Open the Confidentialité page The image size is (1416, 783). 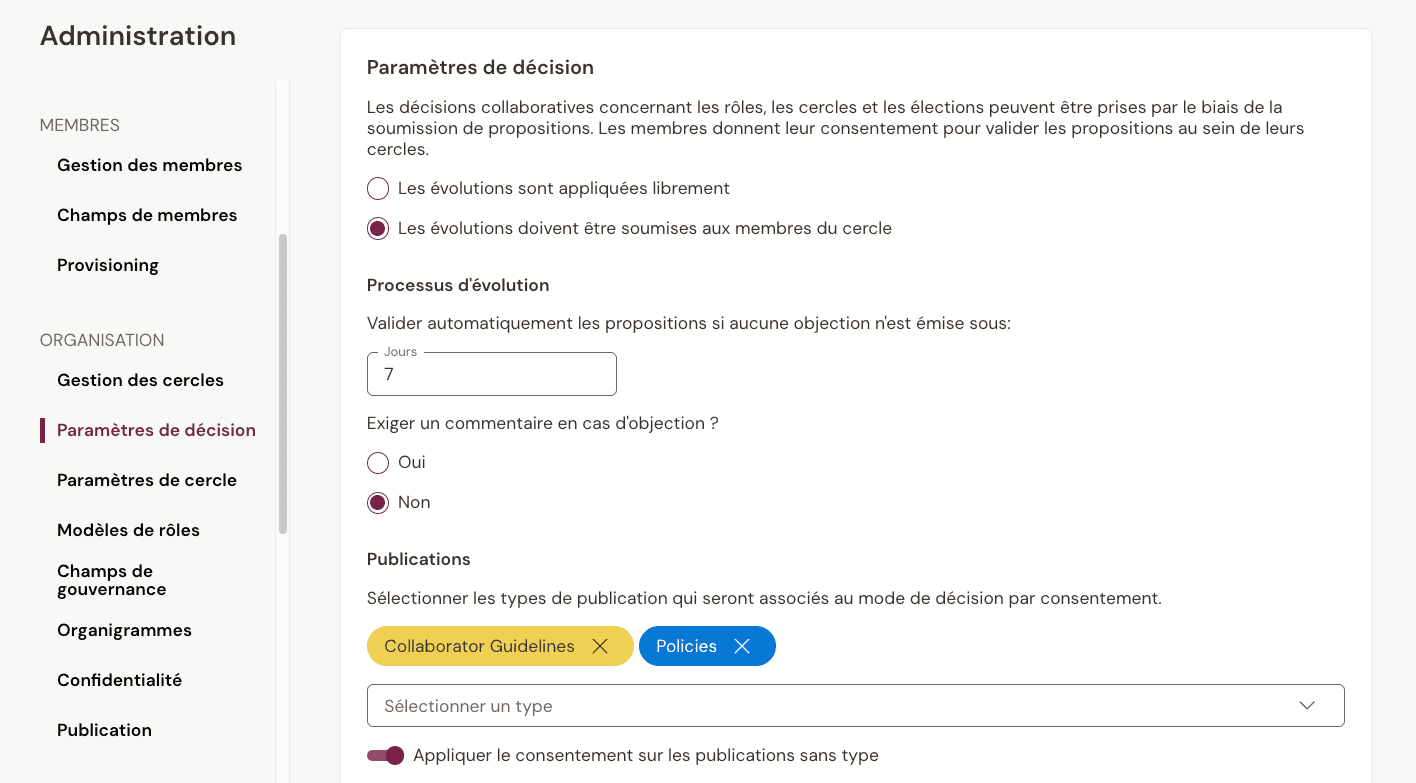pyautogui.click(x=119, y=680)
